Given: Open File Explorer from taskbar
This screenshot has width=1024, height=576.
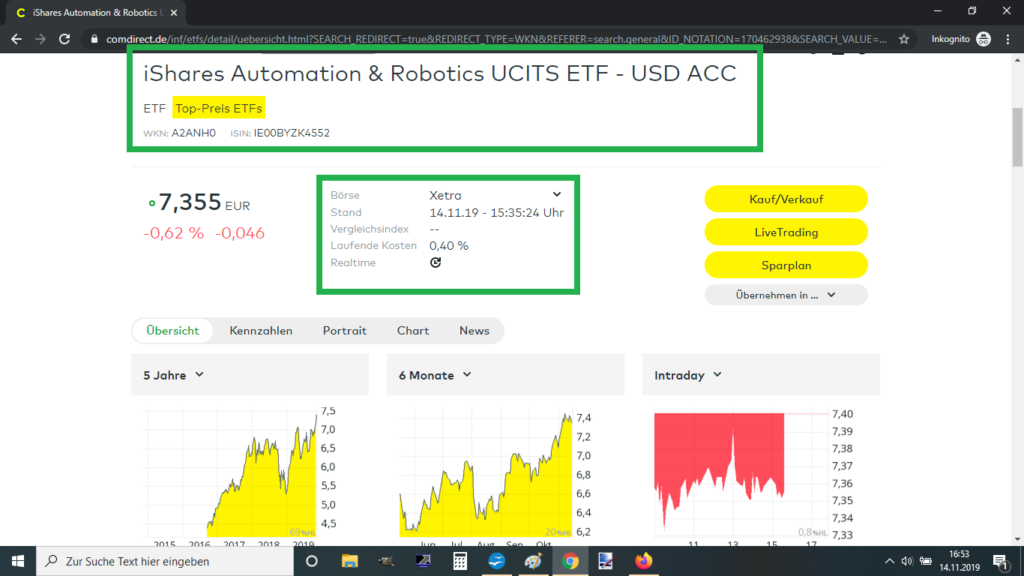Looking at the screenshot, I should (x=349, y=561).
